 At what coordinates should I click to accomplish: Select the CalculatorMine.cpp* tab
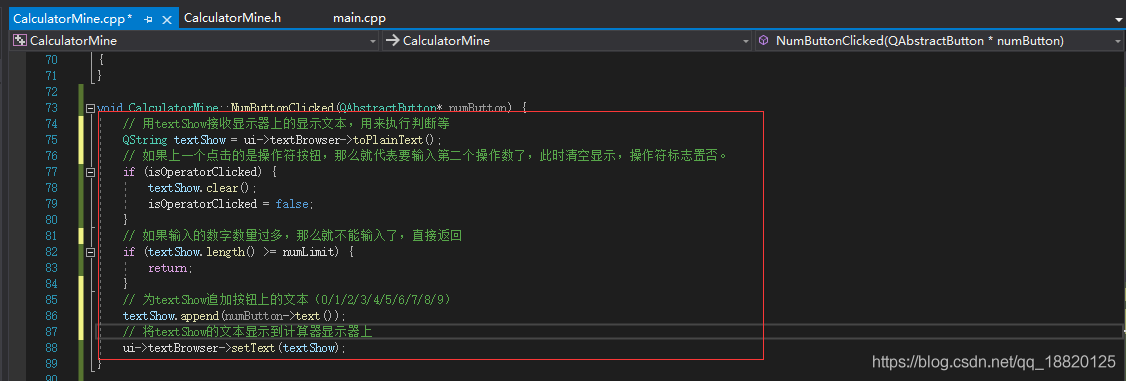click(x=73, y=18)
